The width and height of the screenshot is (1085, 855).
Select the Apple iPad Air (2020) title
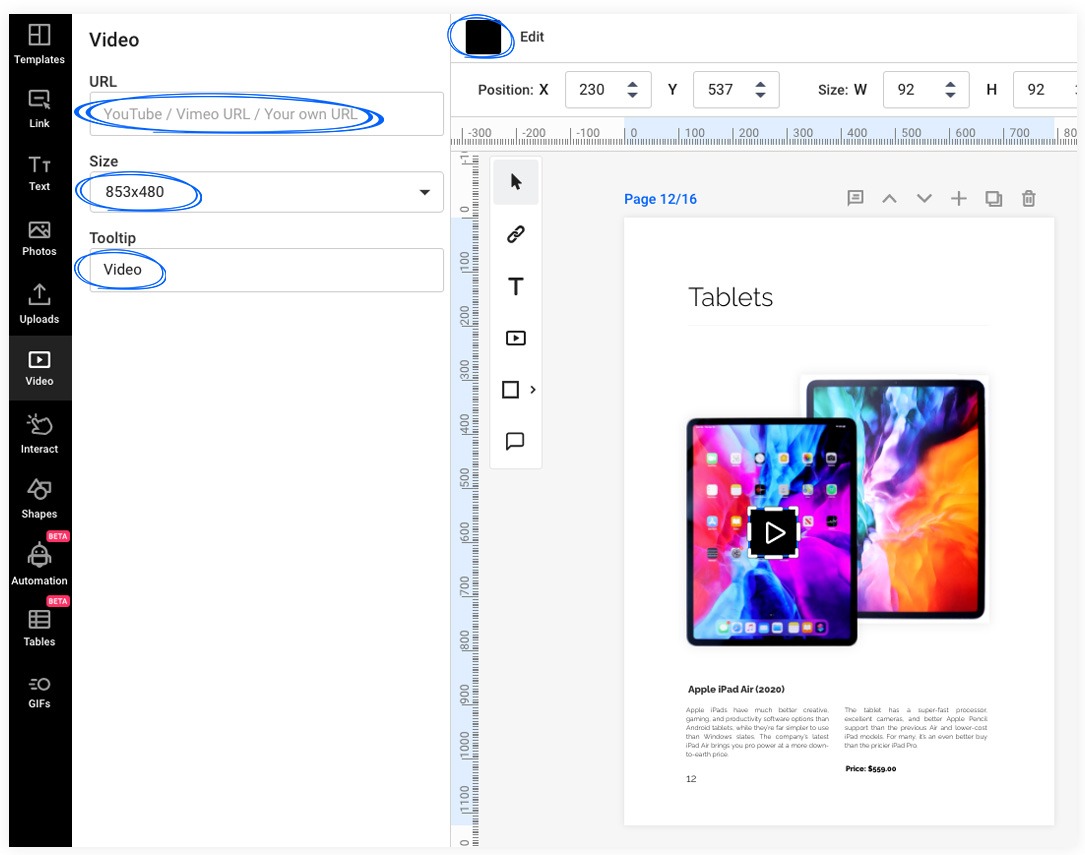(x=736, y=689)
